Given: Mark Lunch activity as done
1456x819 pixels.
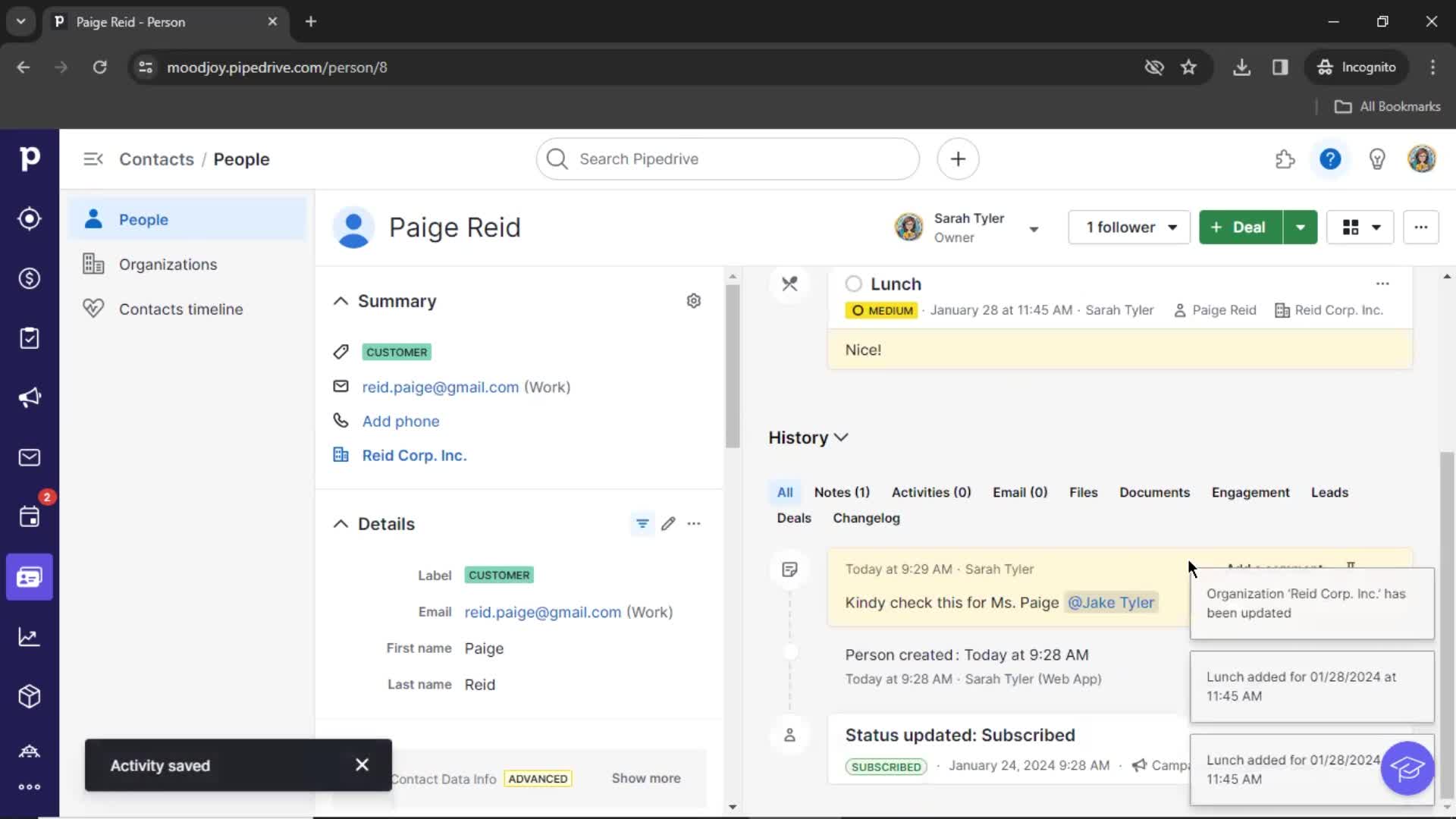Looking at the screenshot, I should [854, 284].
